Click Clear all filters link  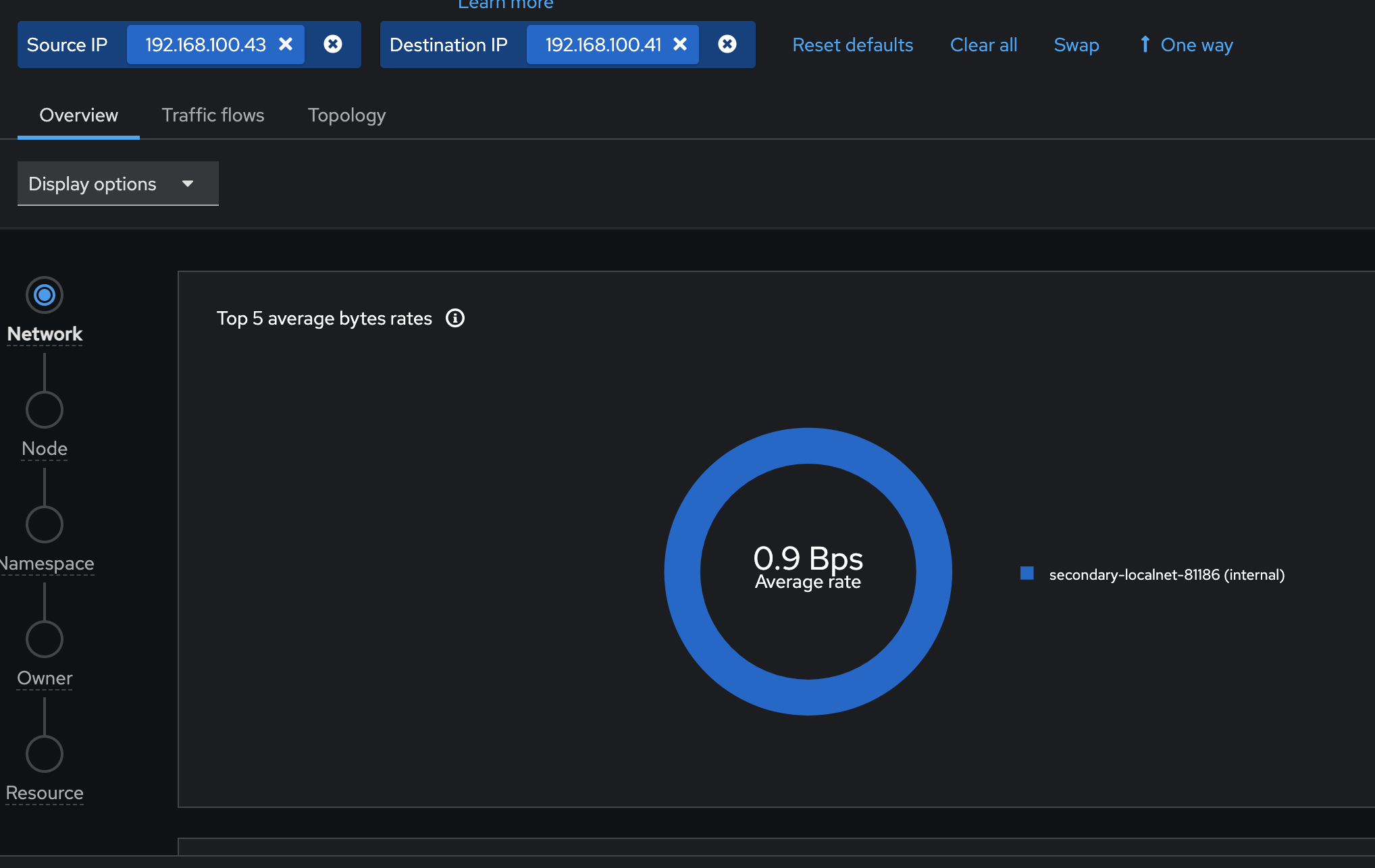[983, 45]
